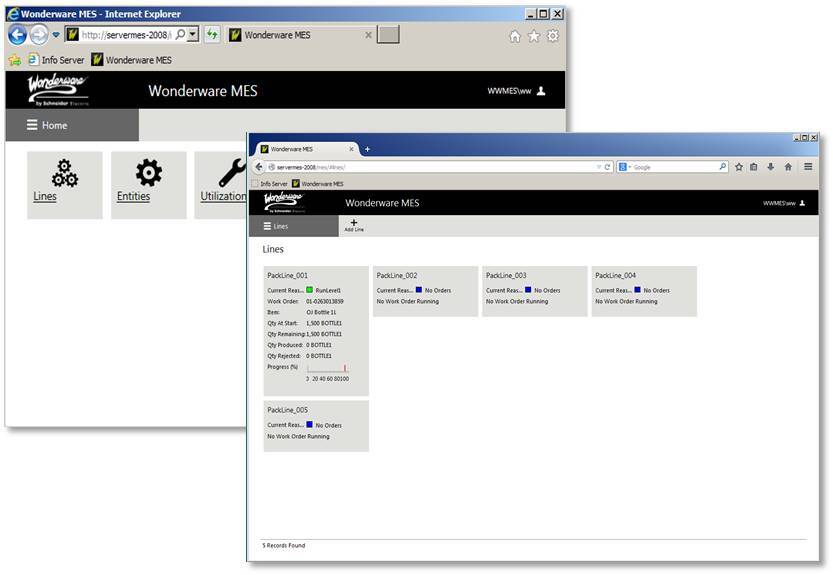Open the Entities tile with gear icon
This screenshot has width=833, height=575.
point(149,185)
